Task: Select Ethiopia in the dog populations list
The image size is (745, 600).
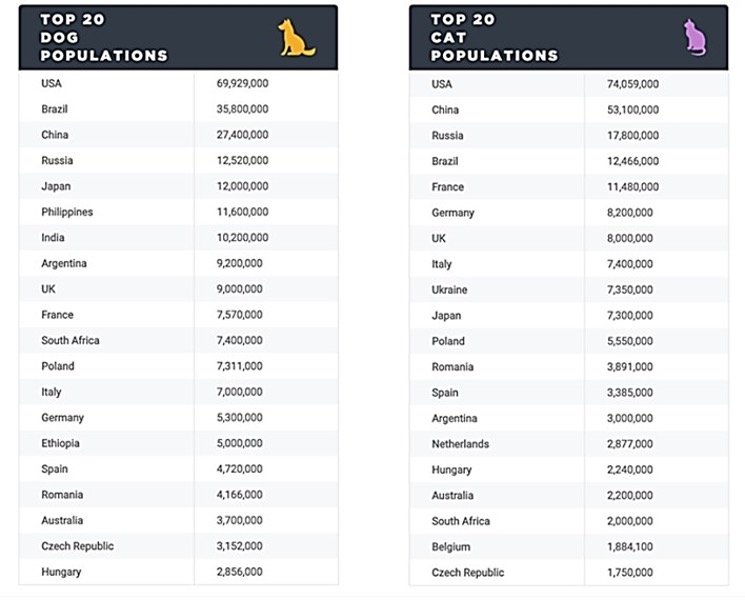Action: pyautogui.click(x=60, y=443)
